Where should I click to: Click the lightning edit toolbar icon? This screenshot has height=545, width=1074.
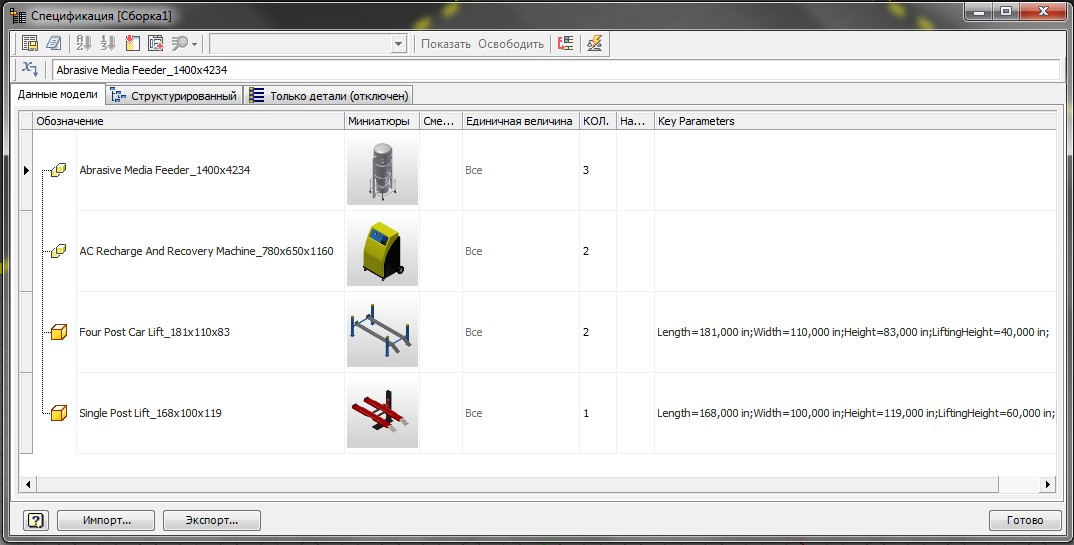(x=595, y=43)
